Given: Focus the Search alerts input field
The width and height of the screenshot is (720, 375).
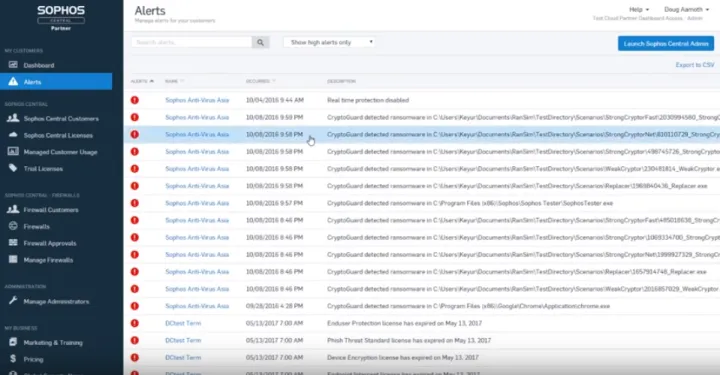Looking at the screenshot, I should tap(192, 42).
